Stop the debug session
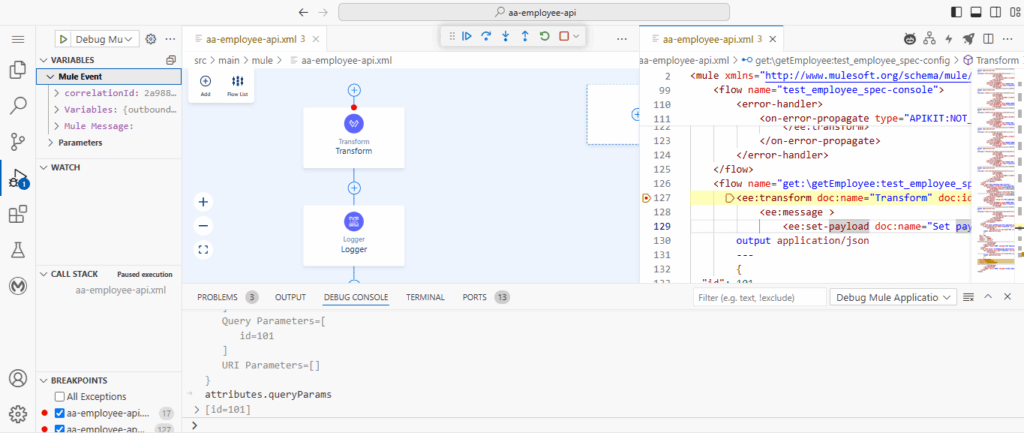The image size is (1024, 433). click(564, 37)
